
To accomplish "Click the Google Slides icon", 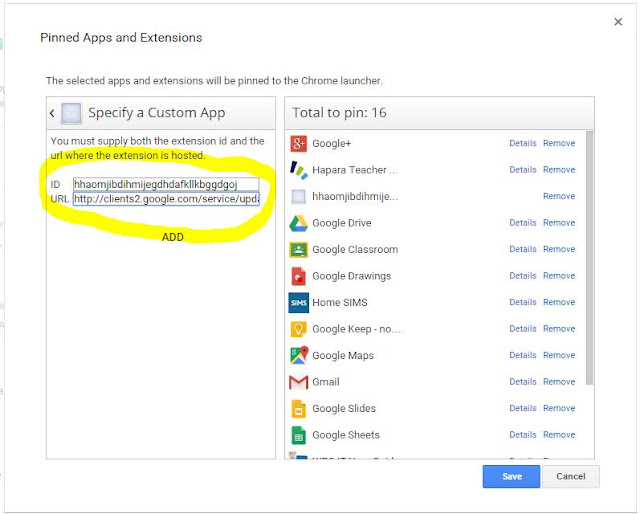I will coord(298,409).
